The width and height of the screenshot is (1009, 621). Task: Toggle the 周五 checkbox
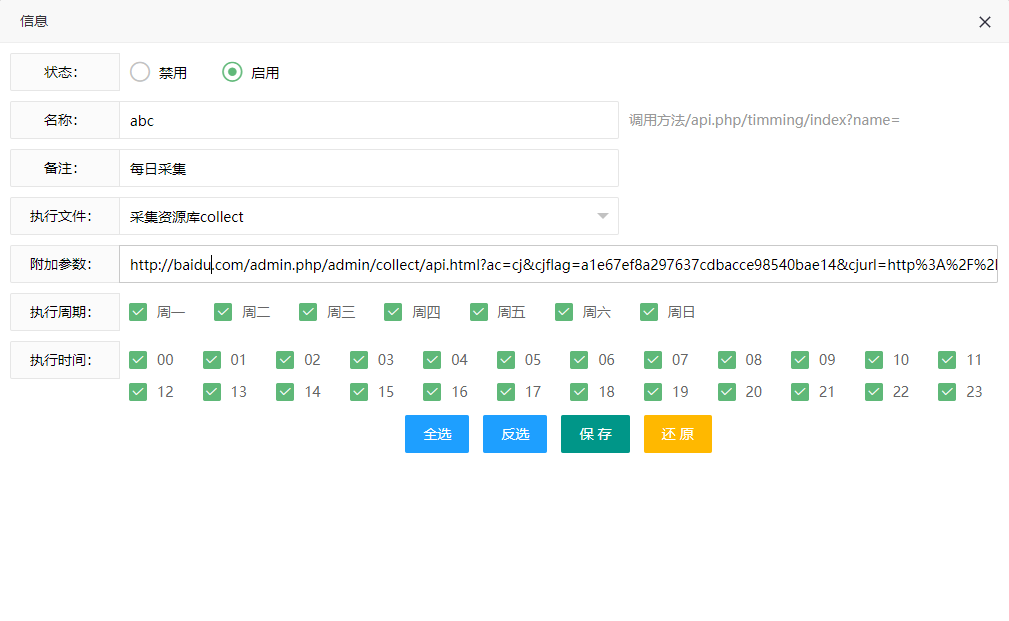point(479,312)
